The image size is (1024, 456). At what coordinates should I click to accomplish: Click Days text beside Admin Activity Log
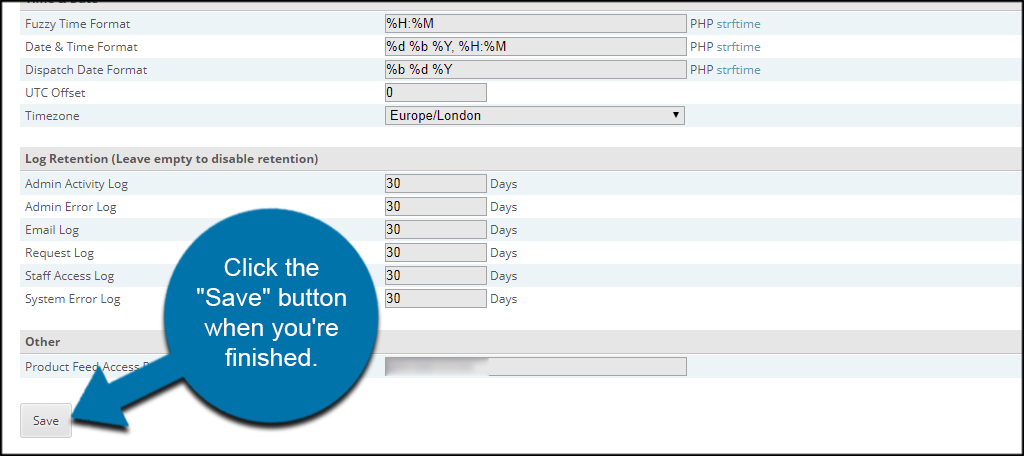click(504, 184)
